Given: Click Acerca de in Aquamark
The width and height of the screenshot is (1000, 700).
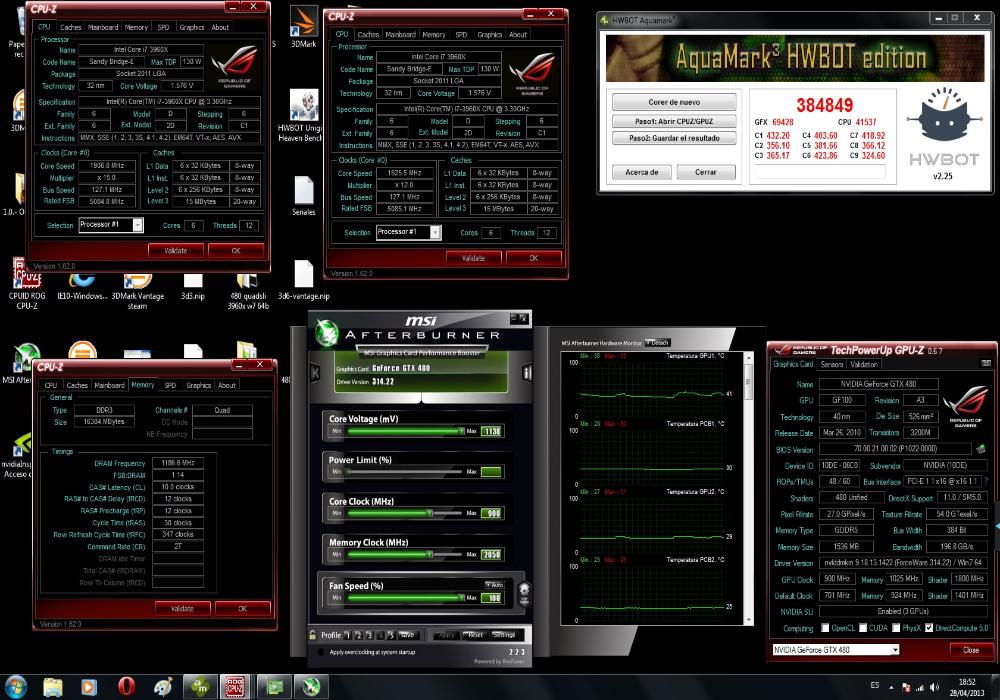Looking at the screenshot, I should (x=642, y=172).
